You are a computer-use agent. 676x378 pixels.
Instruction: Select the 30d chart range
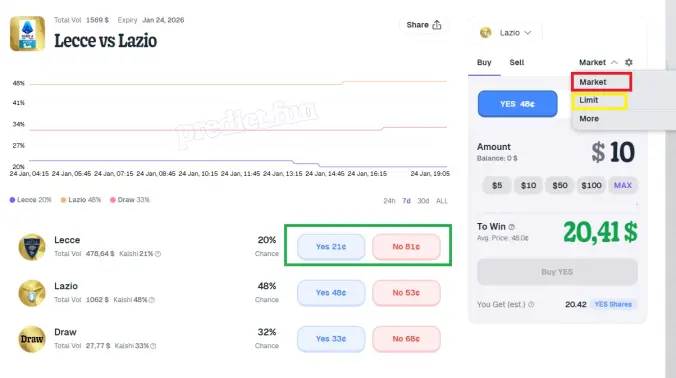pos(423,201)
